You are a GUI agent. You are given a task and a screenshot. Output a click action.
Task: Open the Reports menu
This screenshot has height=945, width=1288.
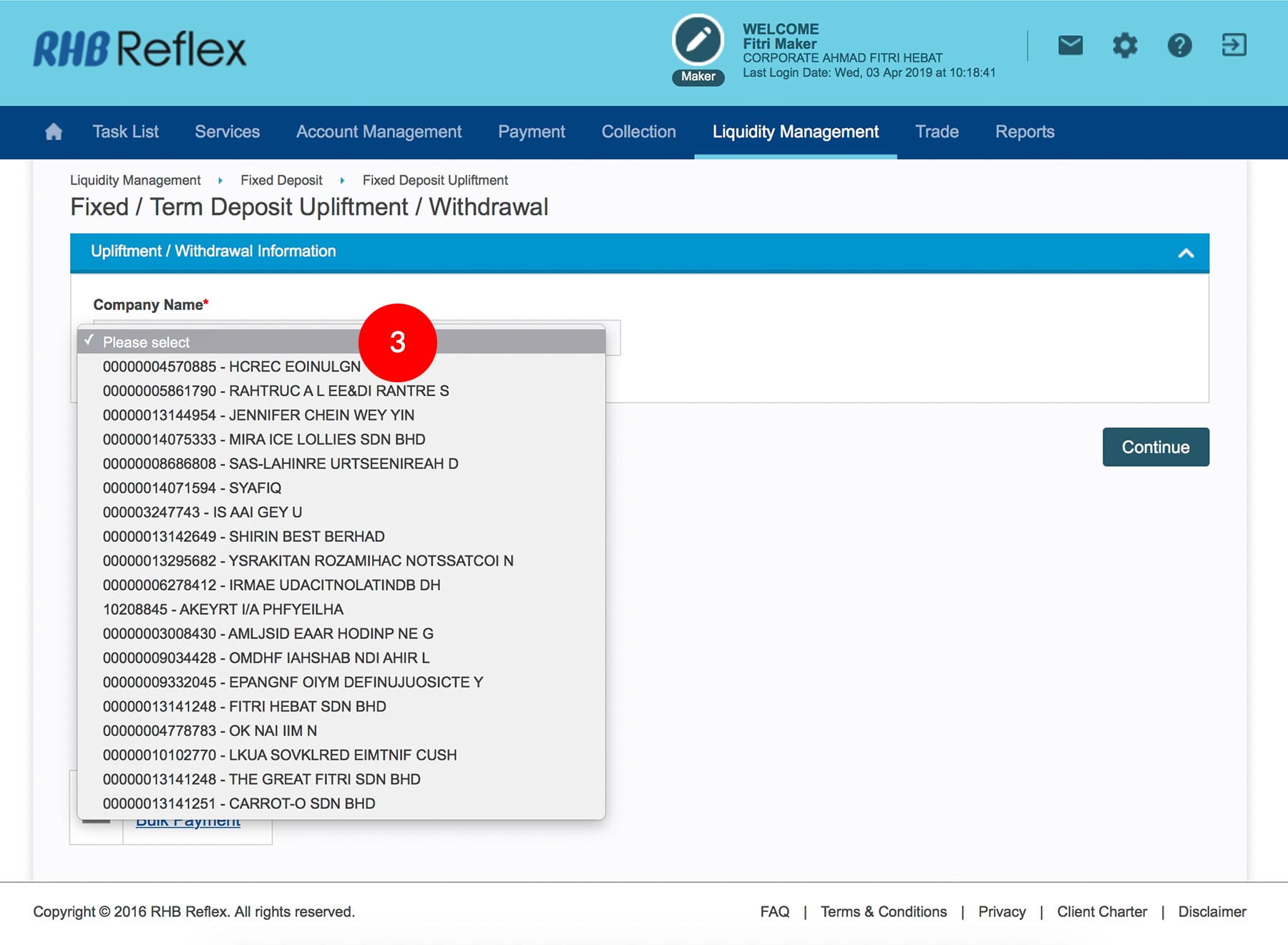pyautogui.click(x=1024, y=132)
